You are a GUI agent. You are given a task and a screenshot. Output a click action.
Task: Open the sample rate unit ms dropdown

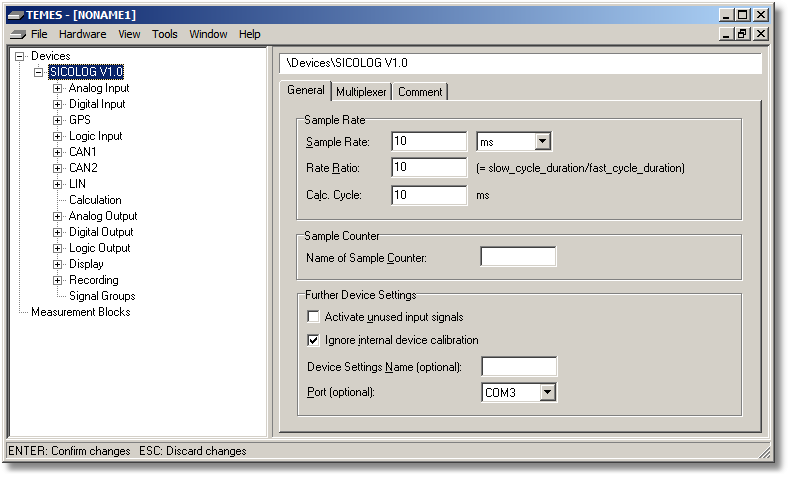(x=542, y=141)
